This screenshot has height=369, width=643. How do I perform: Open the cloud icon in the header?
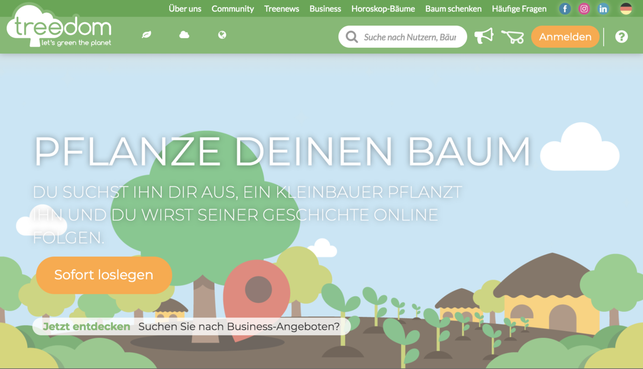pos(184,35)
